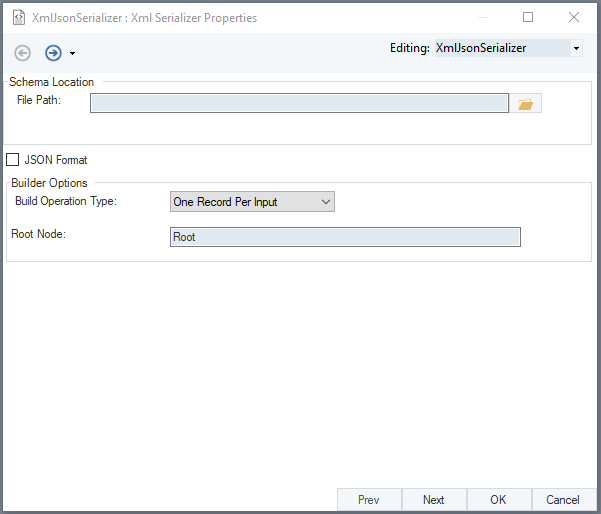Image resolution: width=601 pixels, height=514 pixels.
Task: Click the File Path label
Action: (x=40, y=100)
